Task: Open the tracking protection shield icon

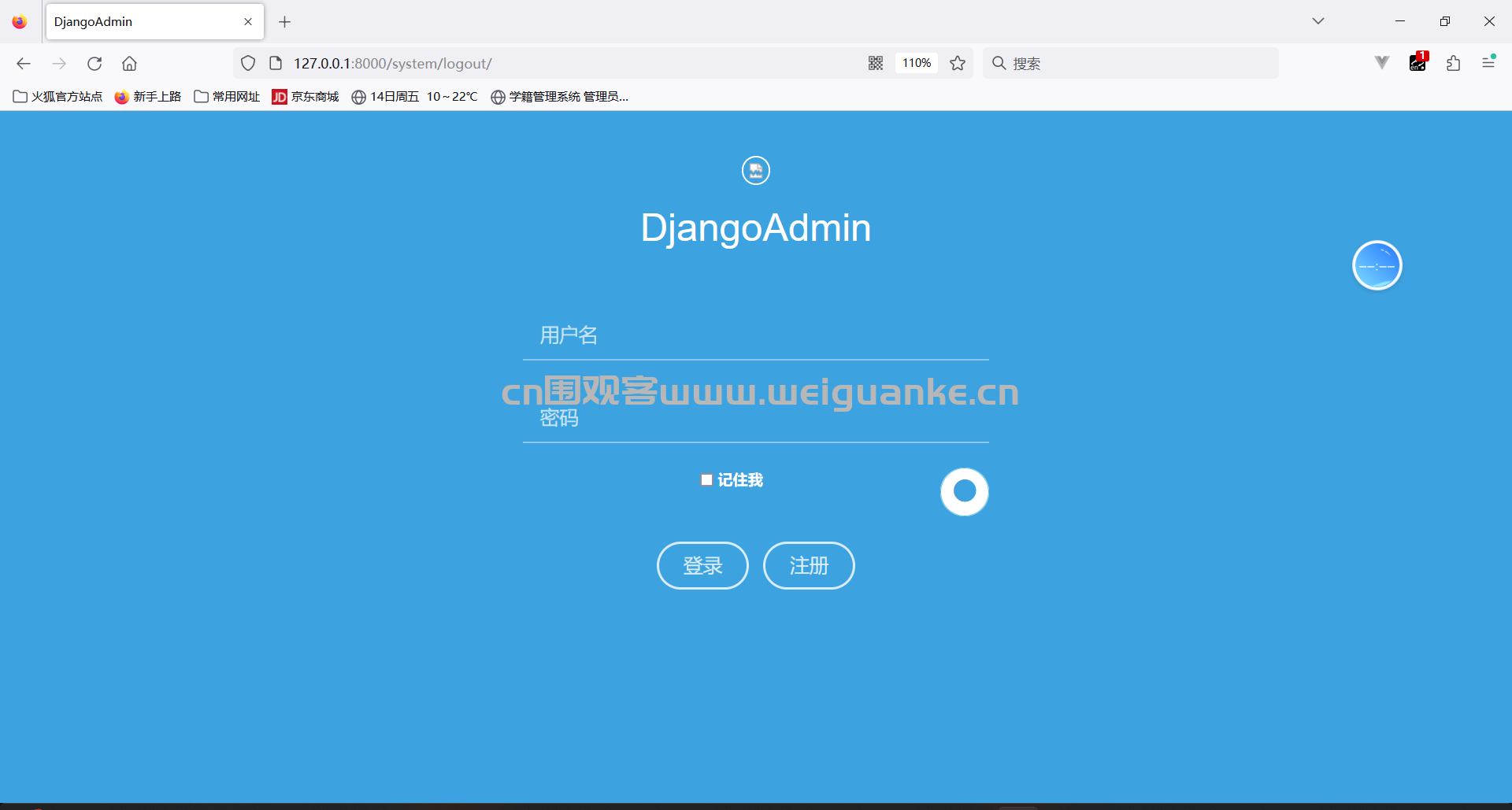Action: tap(248, 63)
